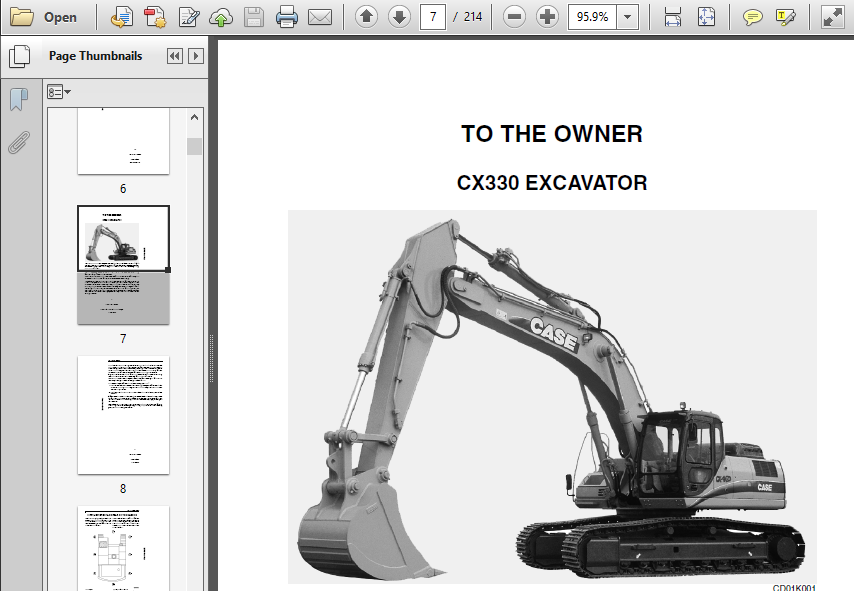854x591 pixels.
Task: Click the 'TO THE OWNER' heading
Action: coord(552,134)
